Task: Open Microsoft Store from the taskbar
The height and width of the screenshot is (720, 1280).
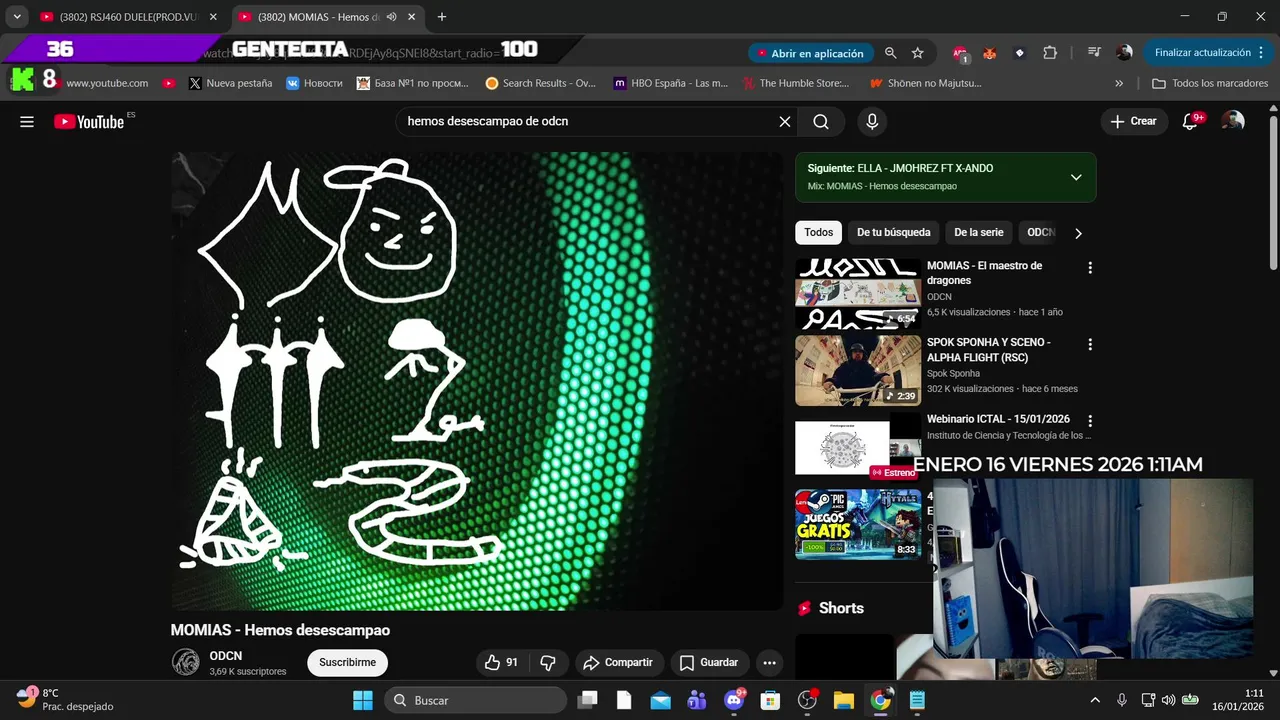Action: [770, 700]
